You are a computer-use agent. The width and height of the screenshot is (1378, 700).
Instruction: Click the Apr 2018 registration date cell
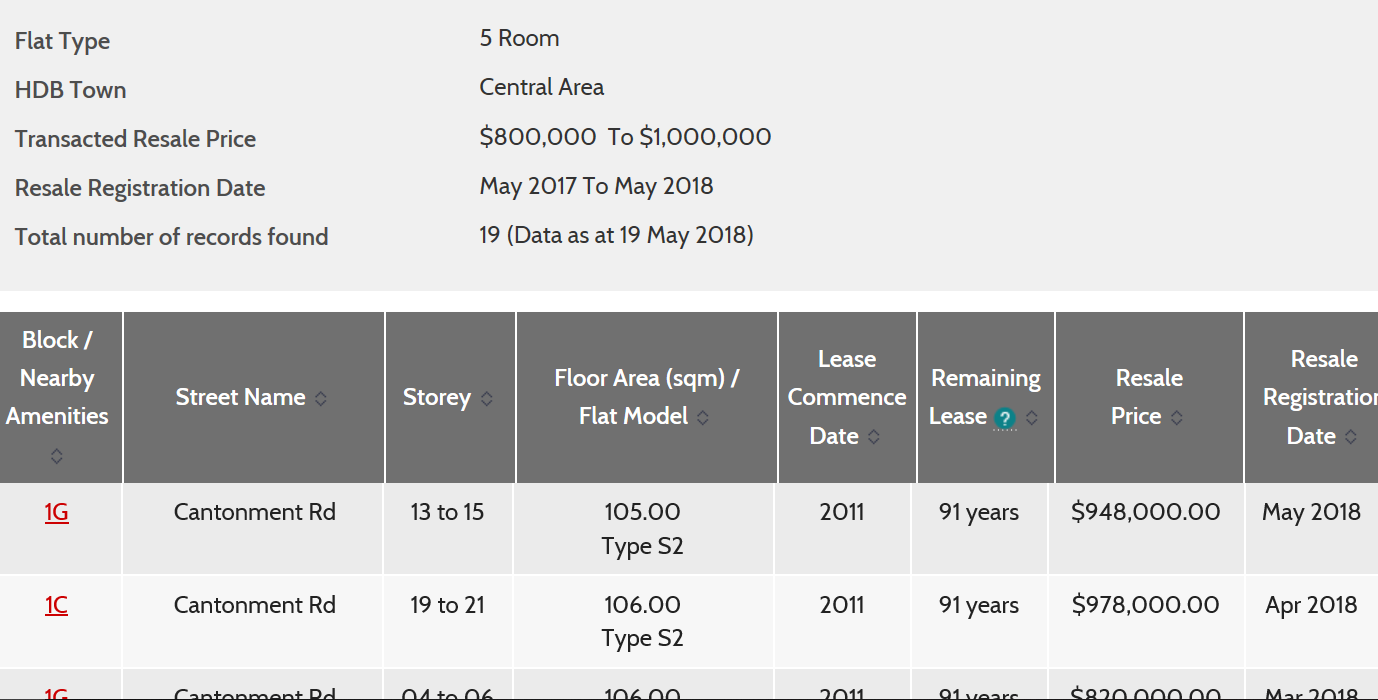(x=1311, y=605)
